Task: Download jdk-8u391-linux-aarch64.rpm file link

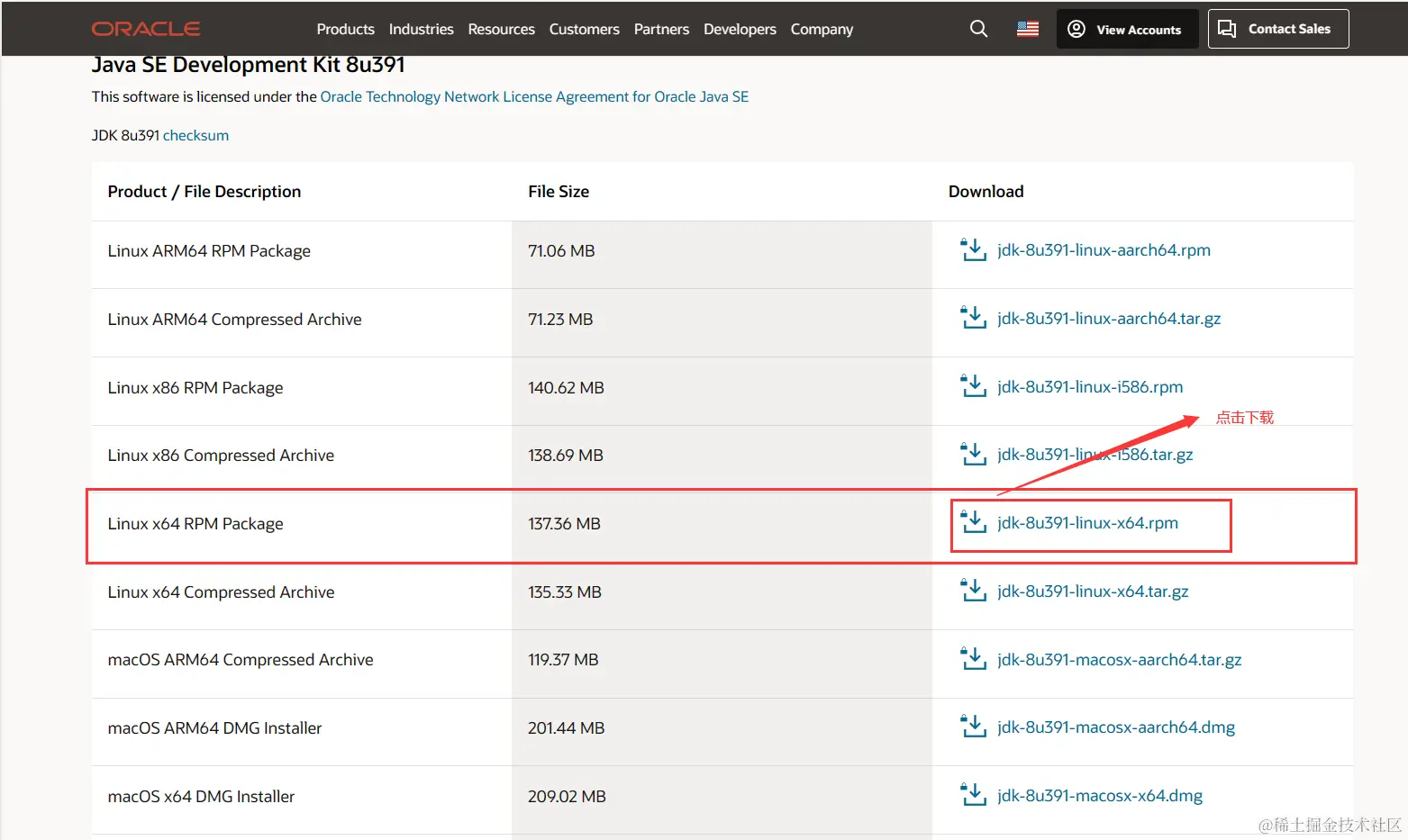Action: tap(1104, 250)
